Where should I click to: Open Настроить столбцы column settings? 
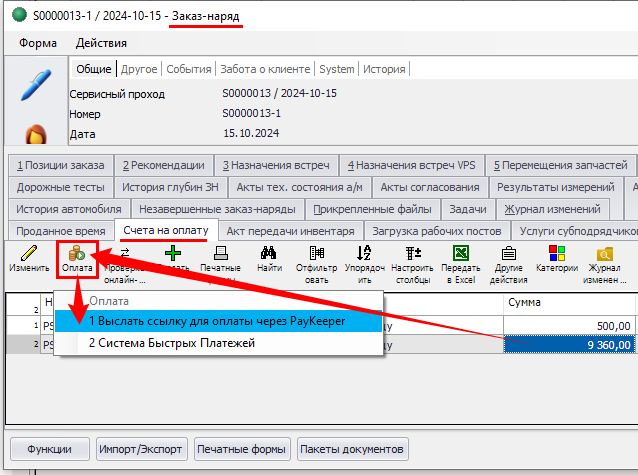point(412,254)
